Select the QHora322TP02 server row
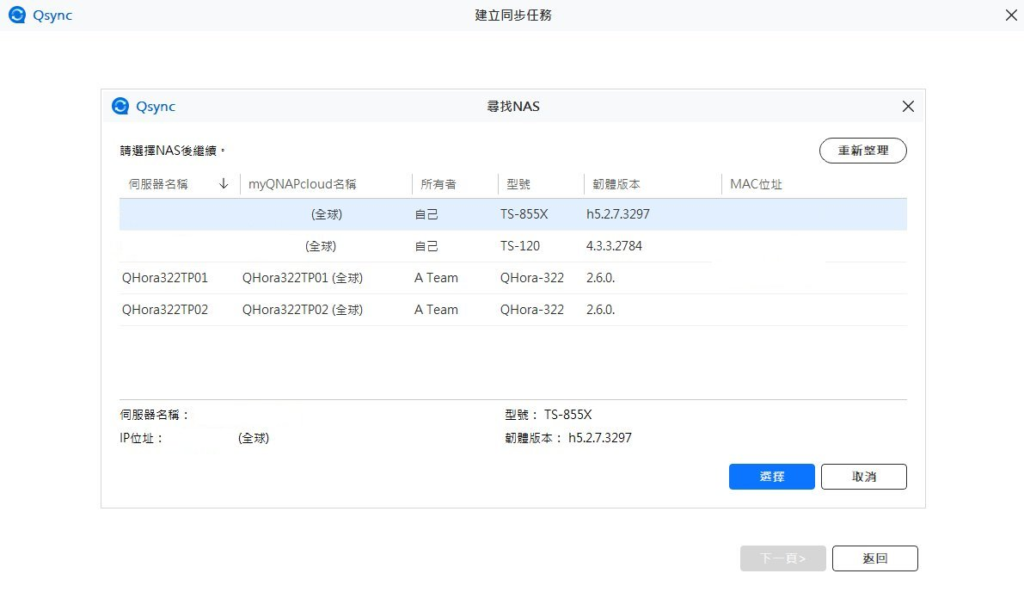Image resolution: width=1024 pixels, height=592 pixels. pos(512,310)
